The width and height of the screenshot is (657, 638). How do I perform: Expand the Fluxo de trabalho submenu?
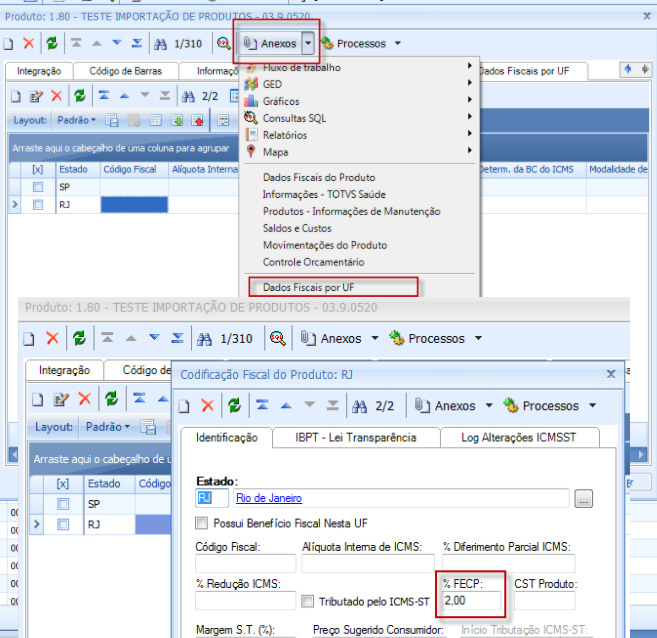[x=470, y=66]
